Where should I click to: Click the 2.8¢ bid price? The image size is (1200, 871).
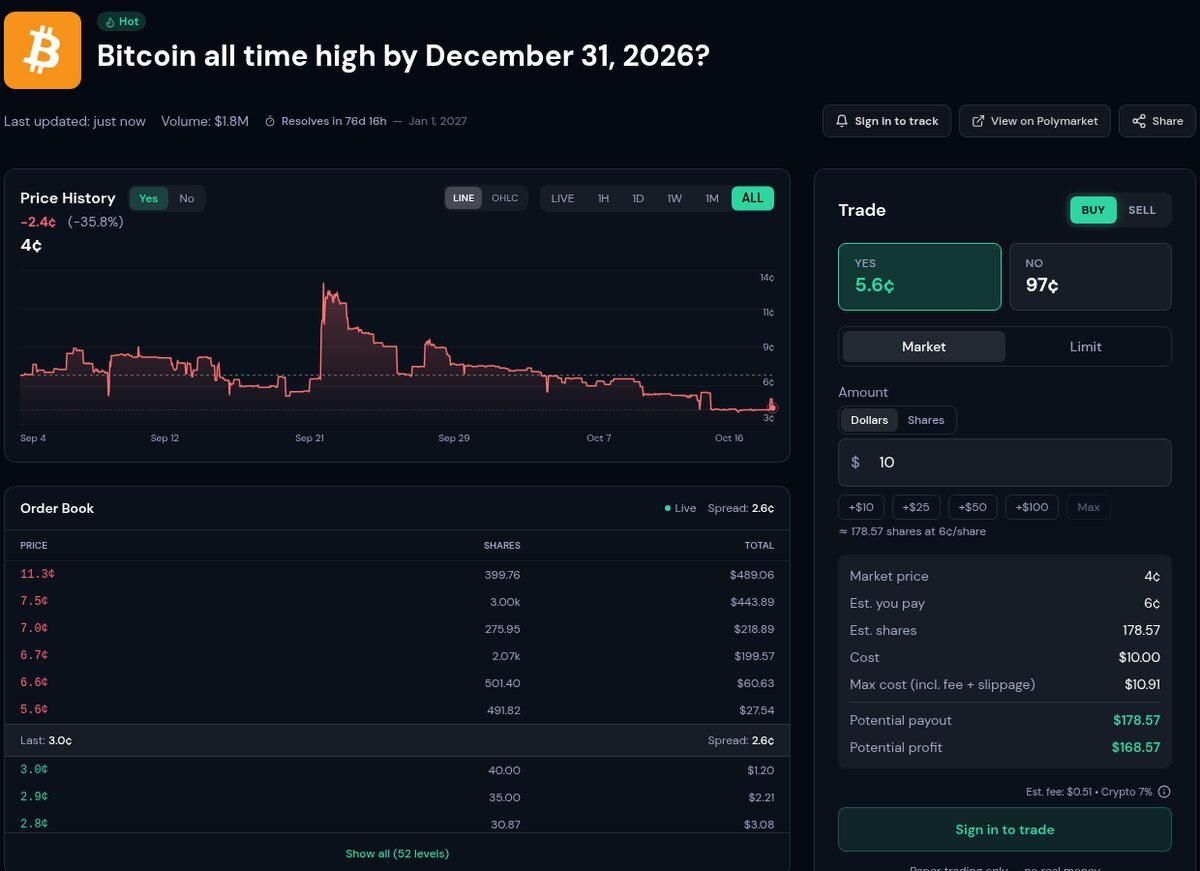pyautogui.click(x=34, y=824)
